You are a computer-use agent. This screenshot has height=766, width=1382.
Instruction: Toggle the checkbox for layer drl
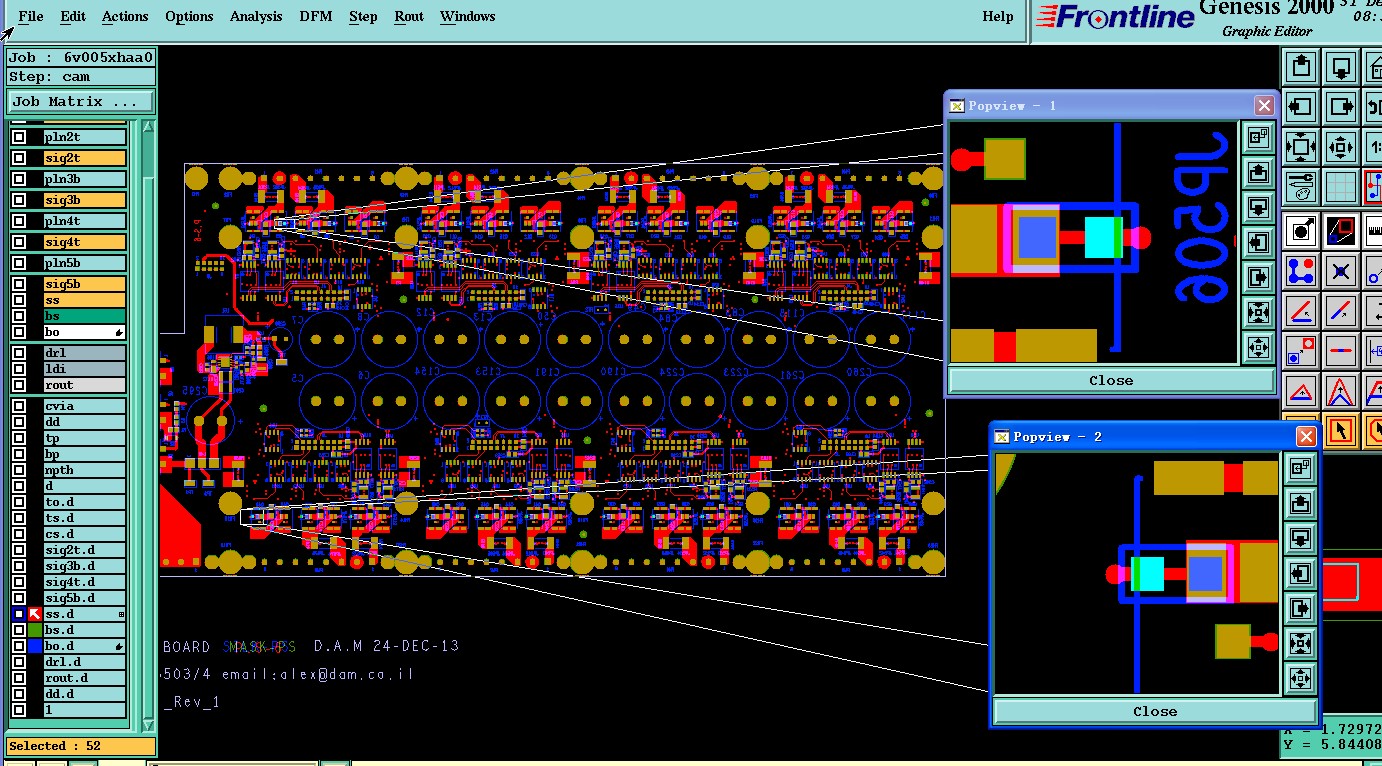point(19,353)
